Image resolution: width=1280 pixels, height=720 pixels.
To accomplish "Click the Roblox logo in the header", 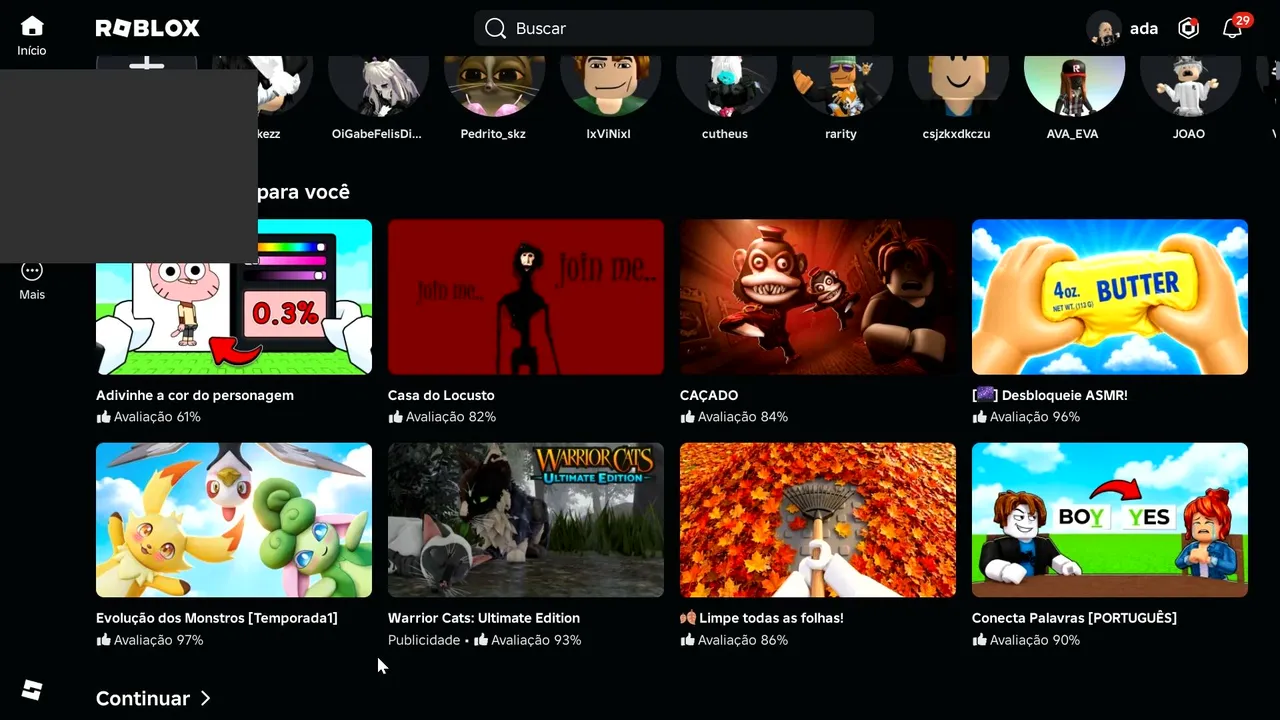I will click(x=148, y=28).
